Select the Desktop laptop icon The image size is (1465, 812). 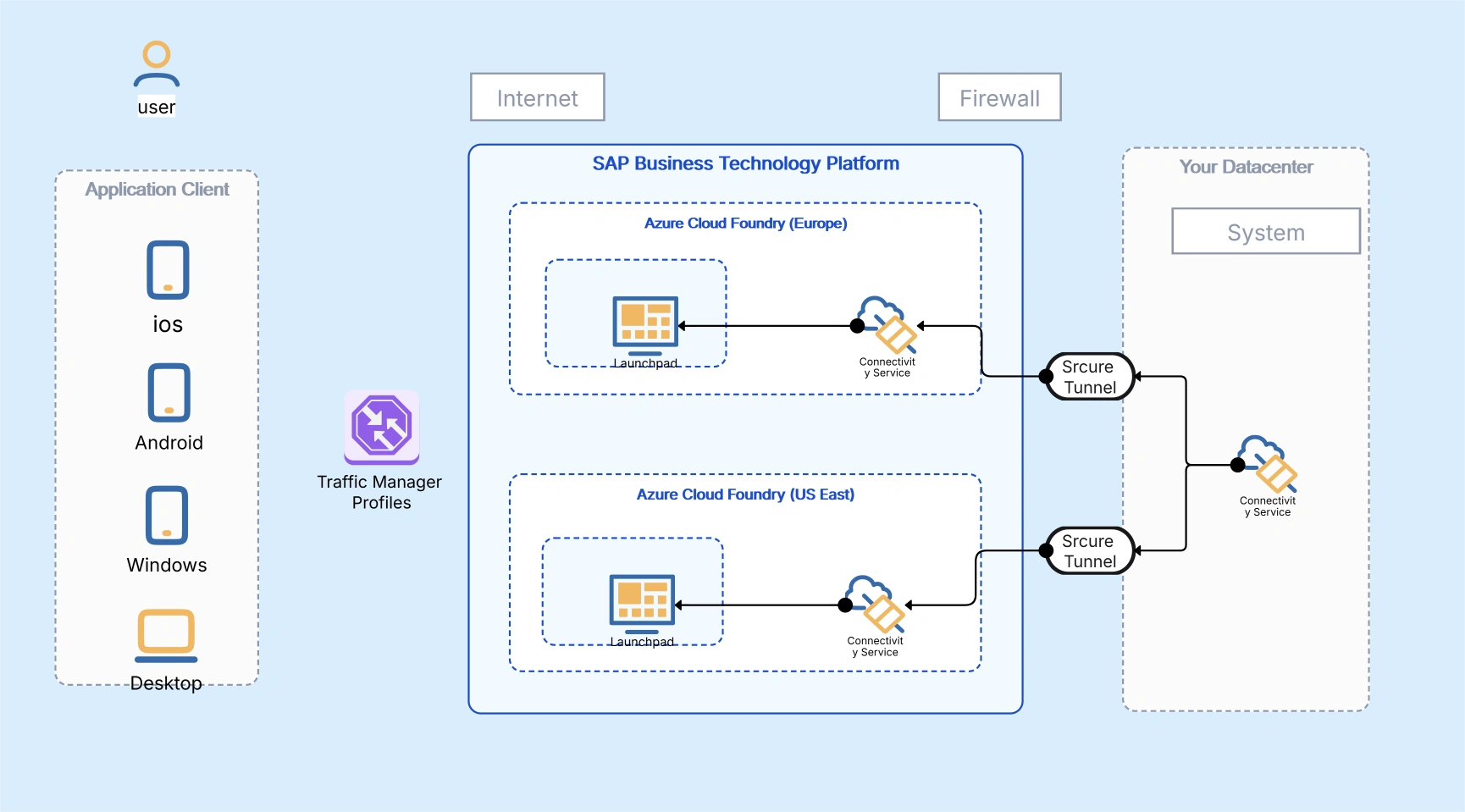tap(166, 635)
